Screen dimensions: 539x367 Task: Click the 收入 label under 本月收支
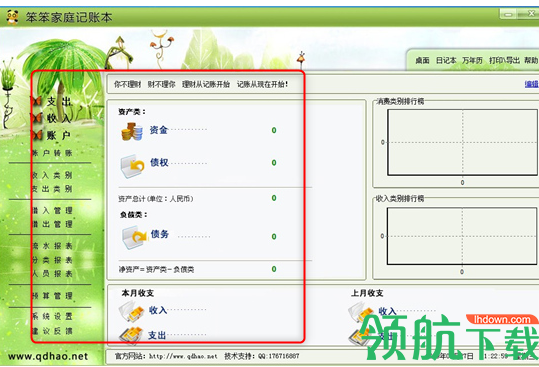[x=158, y=310]
